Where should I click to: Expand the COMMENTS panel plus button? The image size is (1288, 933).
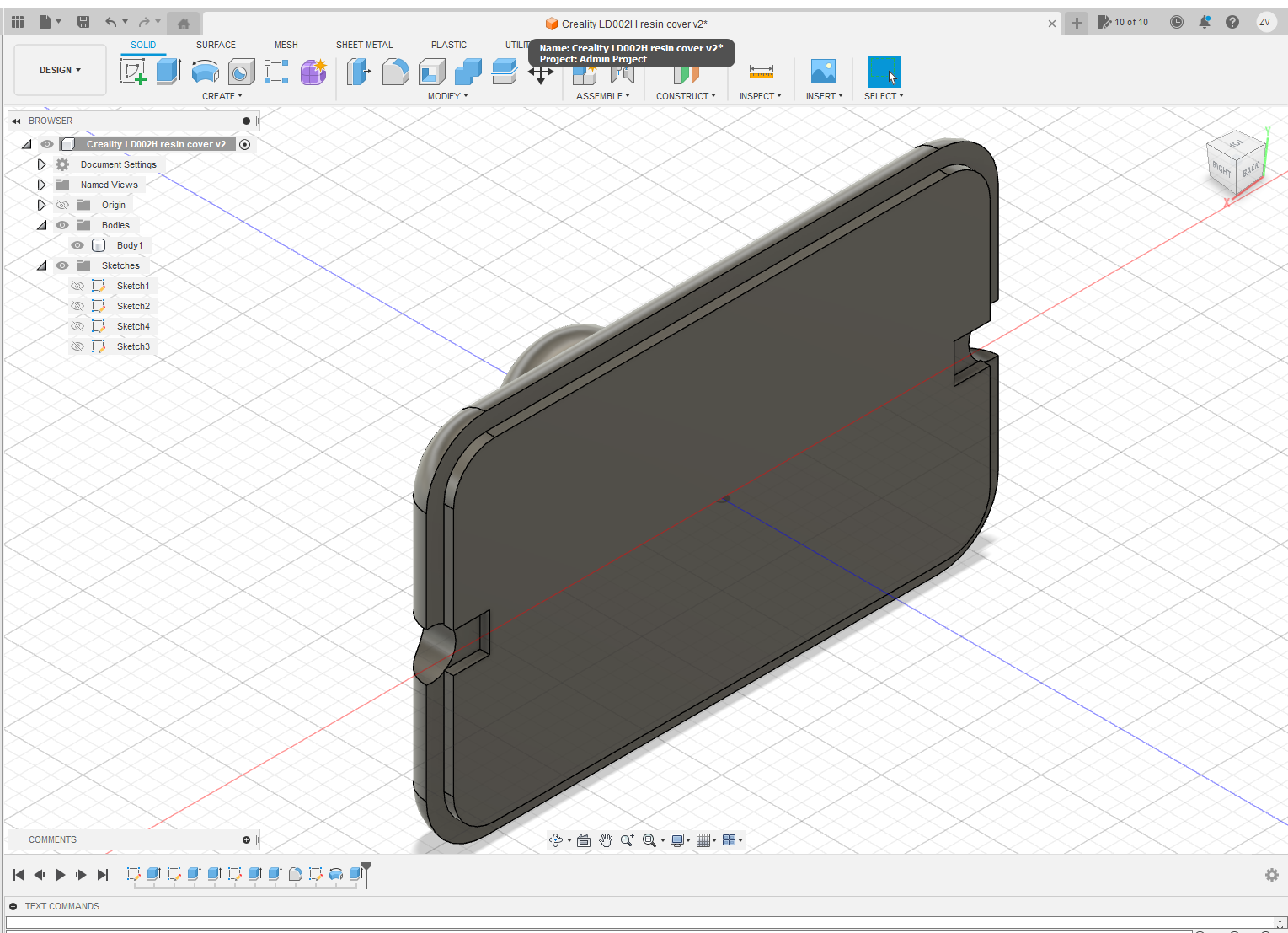pyautogui.click(x=246, y=839)
